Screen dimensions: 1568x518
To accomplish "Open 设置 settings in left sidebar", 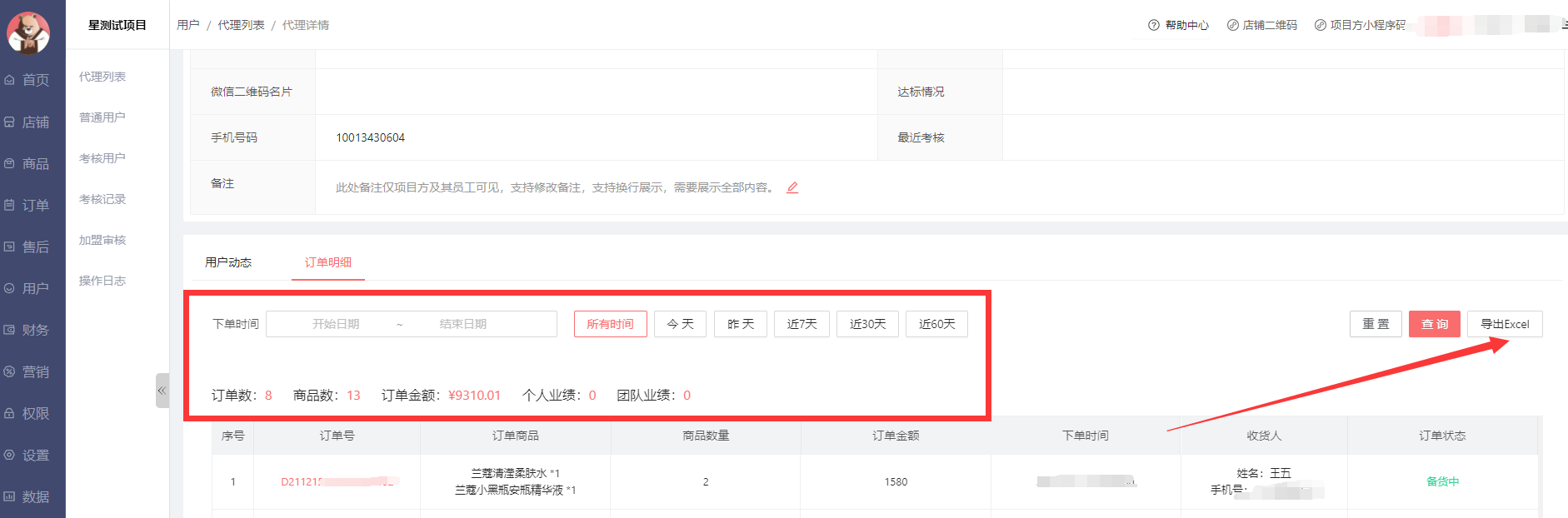I will (x=33, y=456).
